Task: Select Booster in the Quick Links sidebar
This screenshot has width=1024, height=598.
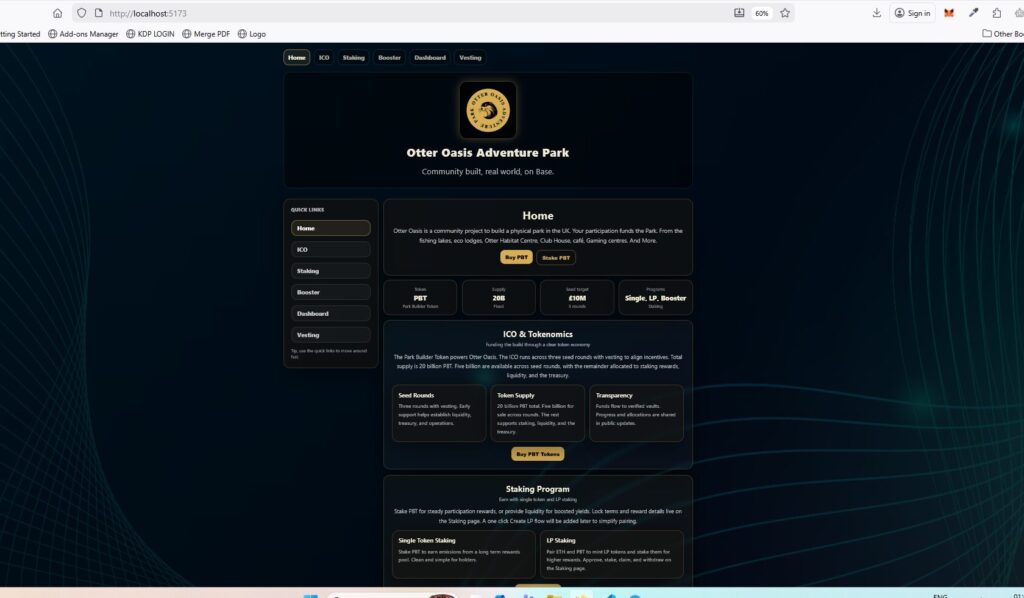Action: coord(330,292)
